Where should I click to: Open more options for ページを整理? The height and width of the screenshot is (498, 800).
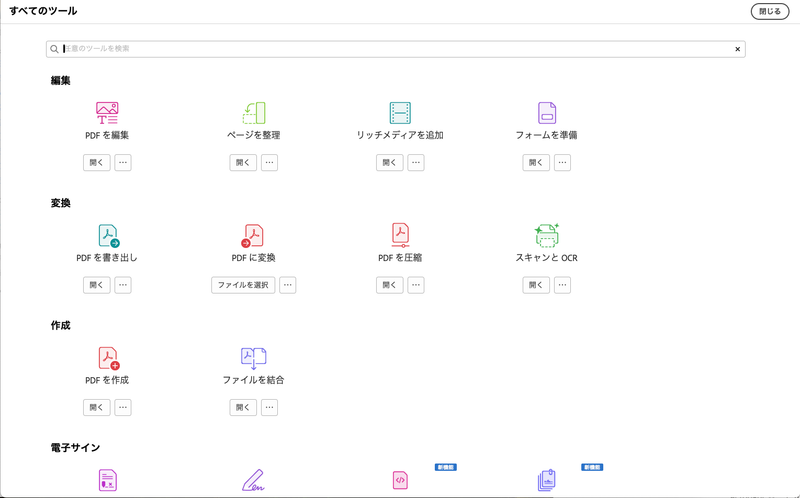pyautogui.click(x=269, y=163)
